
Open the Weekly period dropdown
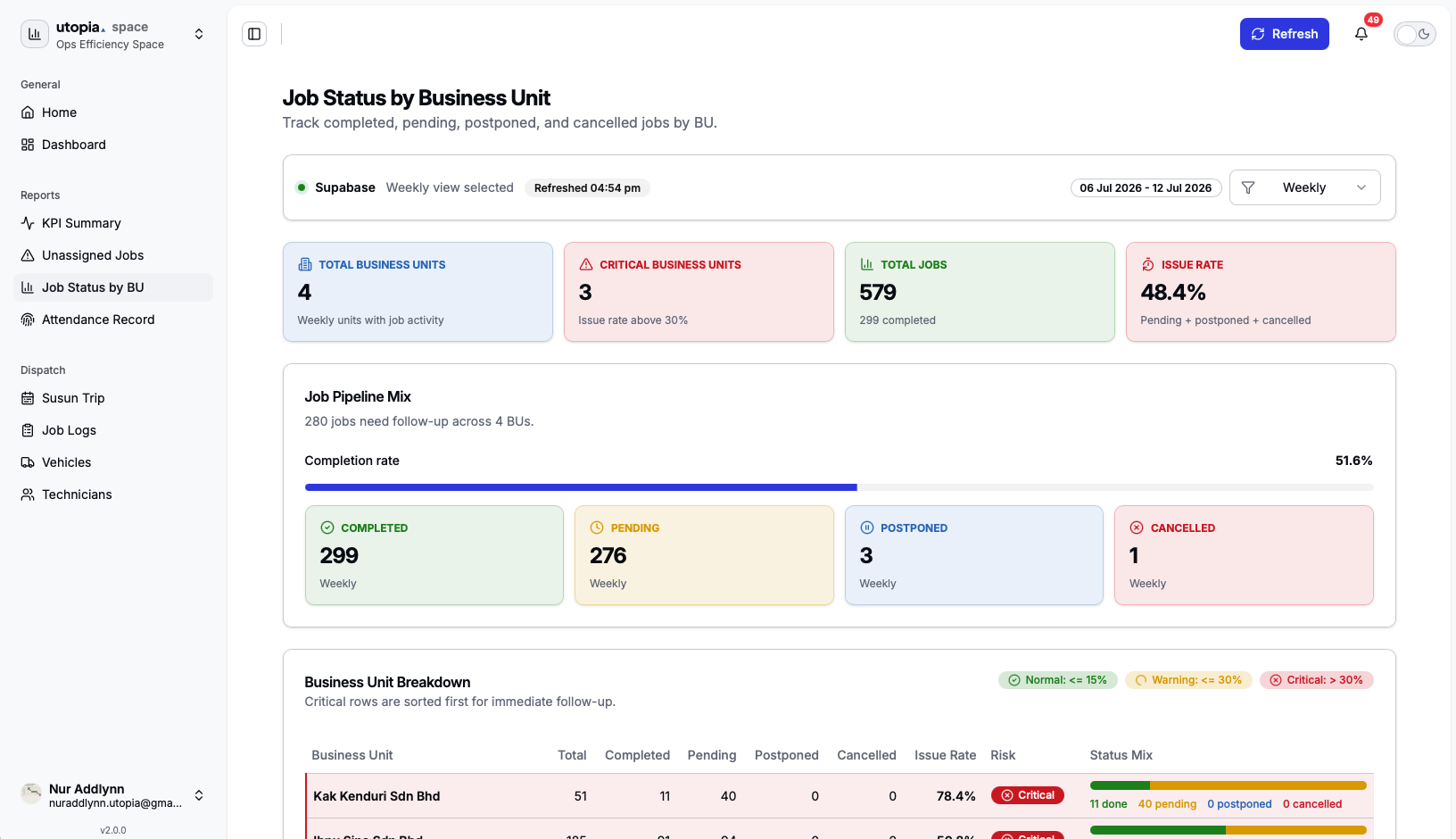coord(1304,187)
